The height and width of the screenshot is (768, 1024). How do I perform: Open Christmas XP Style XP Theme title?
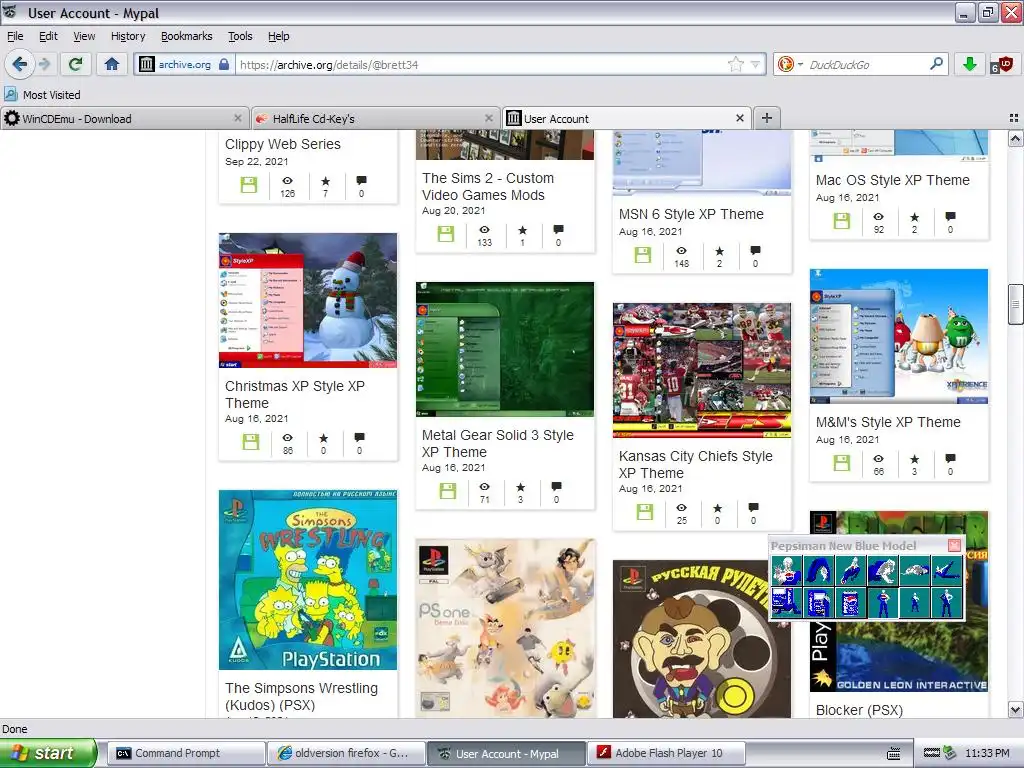point(295,394)
